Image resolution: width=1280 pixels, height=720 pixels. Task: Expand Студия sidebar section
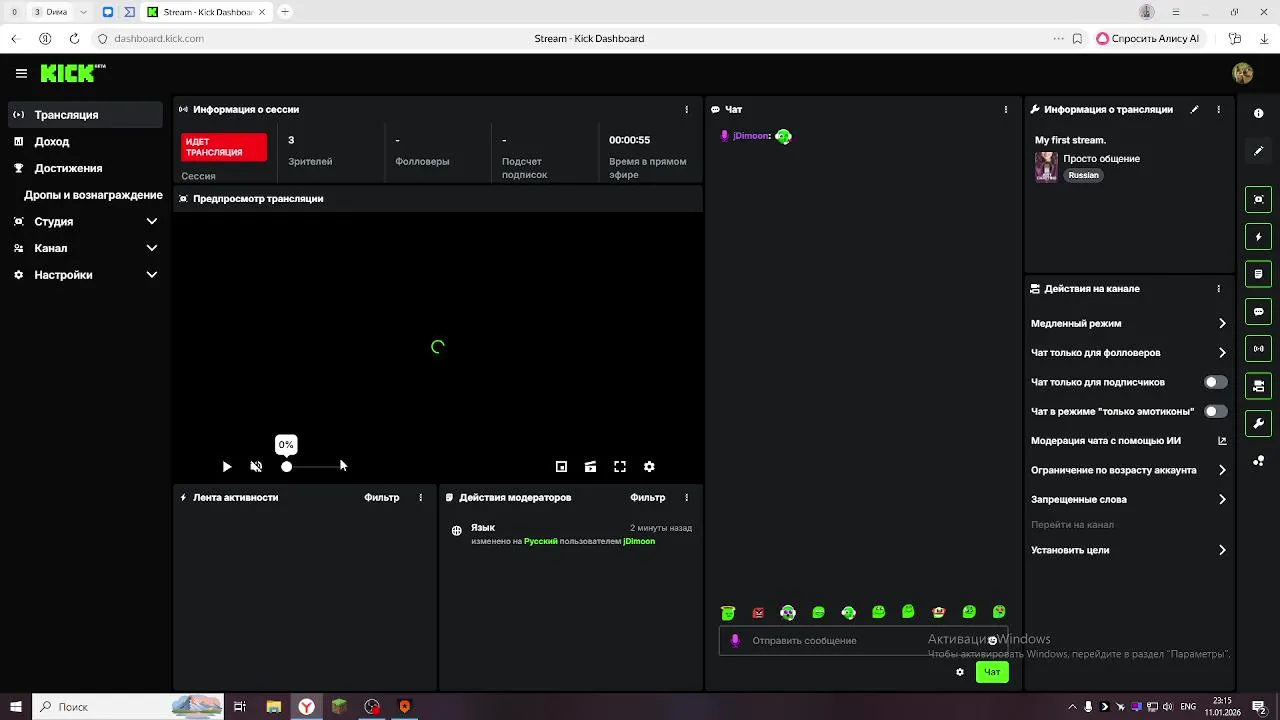(x=85, y=222)
